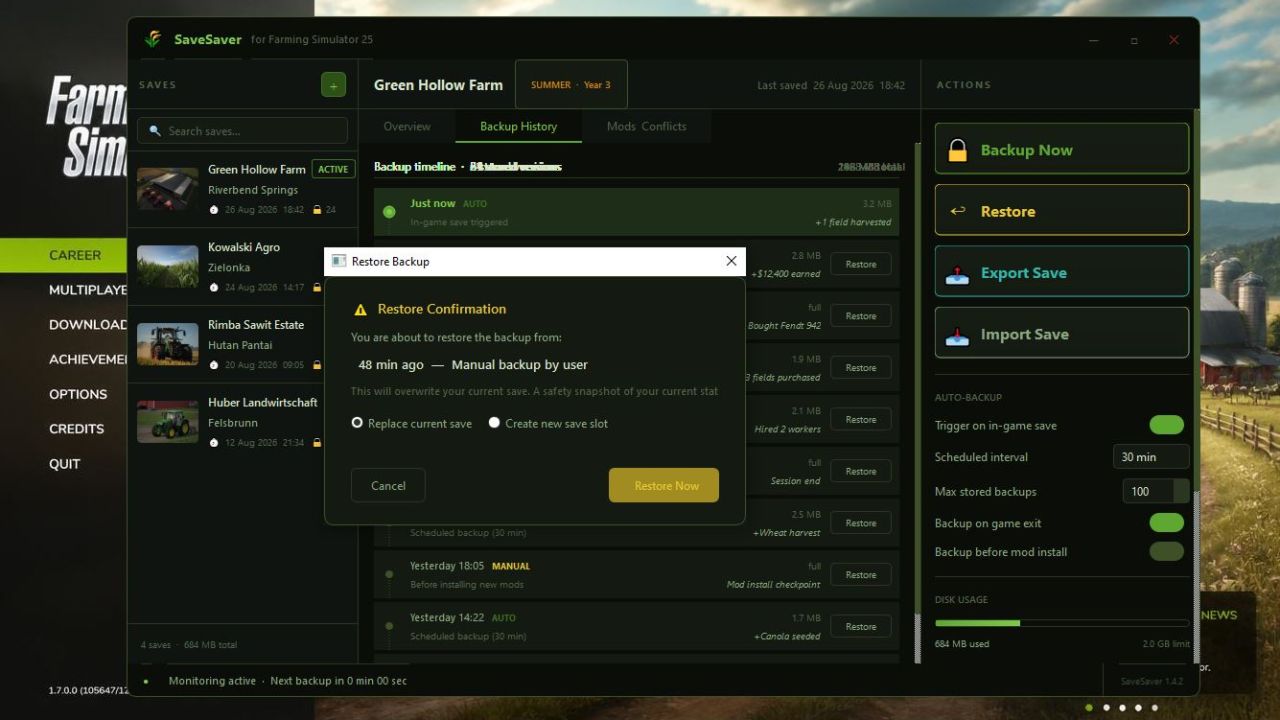Click the SUMMER Year 3 season badge
This screenshot has width=1280, height=720.
[x=571, y=85]
